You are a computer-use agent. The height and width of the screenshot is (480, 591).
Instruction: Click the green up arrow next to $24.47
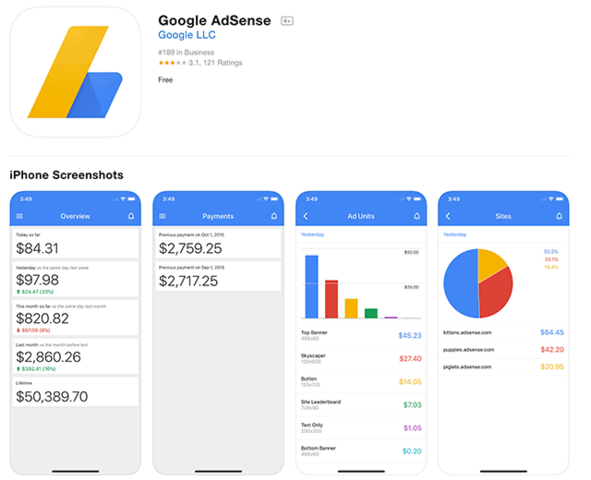coord(18,292)
